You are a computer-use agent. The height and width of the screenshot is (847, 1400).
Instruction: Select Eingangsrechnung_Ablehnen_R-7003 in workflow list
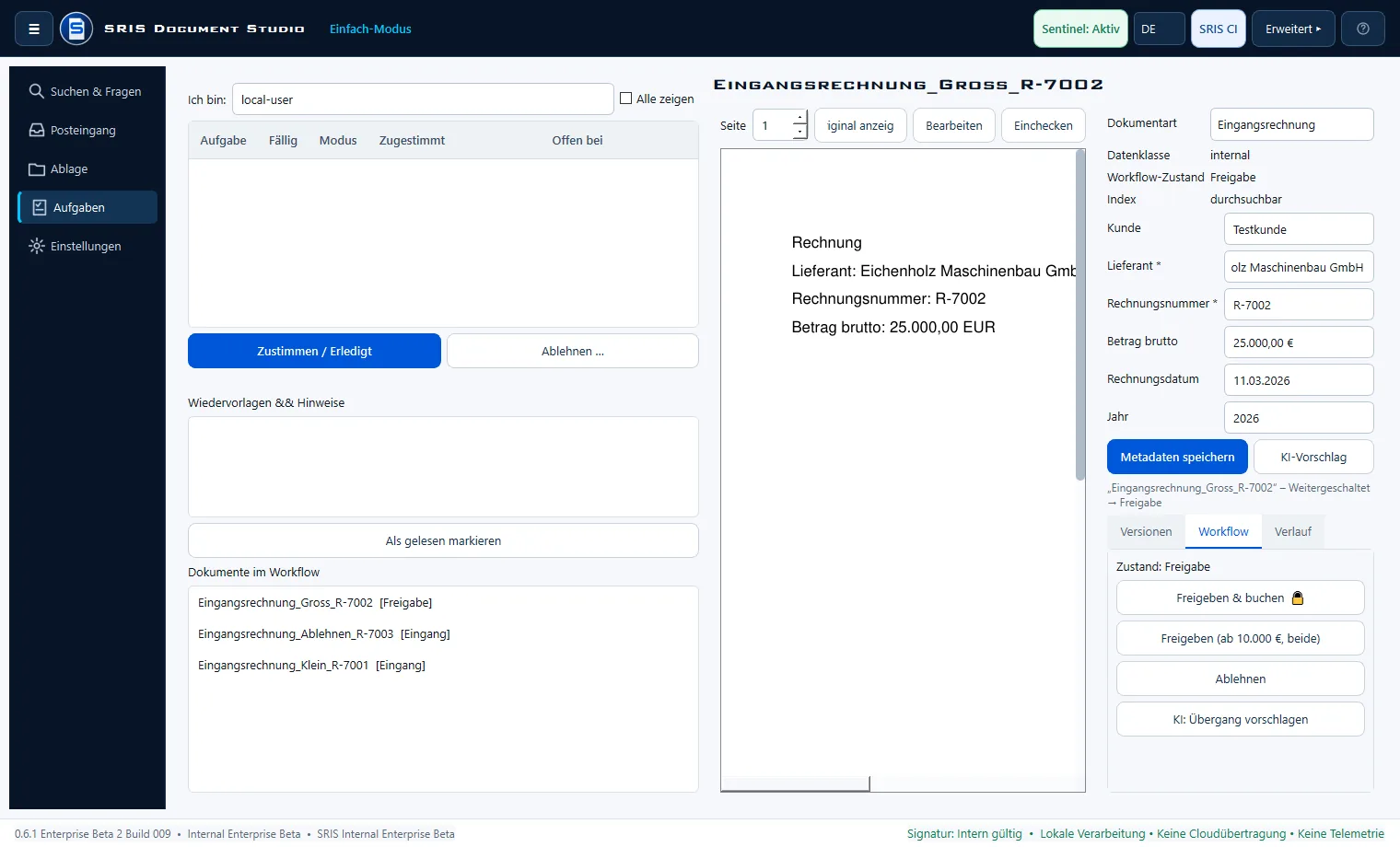pos(324,633)
